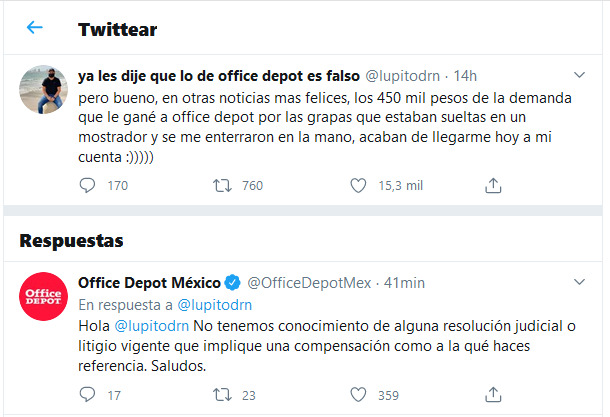
Task: Click the Office Depot logo avatar
Action: [x=44, y=301]
